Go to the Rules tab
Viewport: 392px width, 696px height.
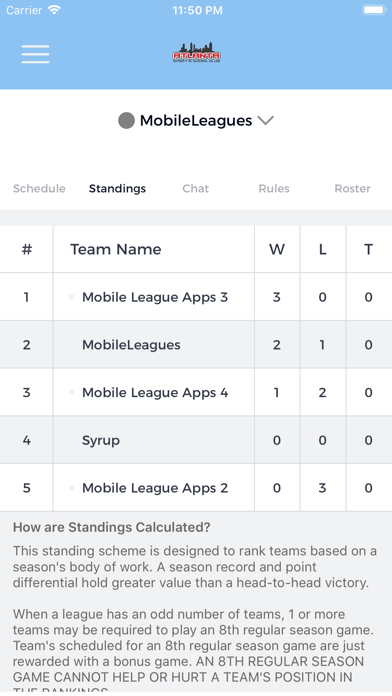[x=274, y=189]
